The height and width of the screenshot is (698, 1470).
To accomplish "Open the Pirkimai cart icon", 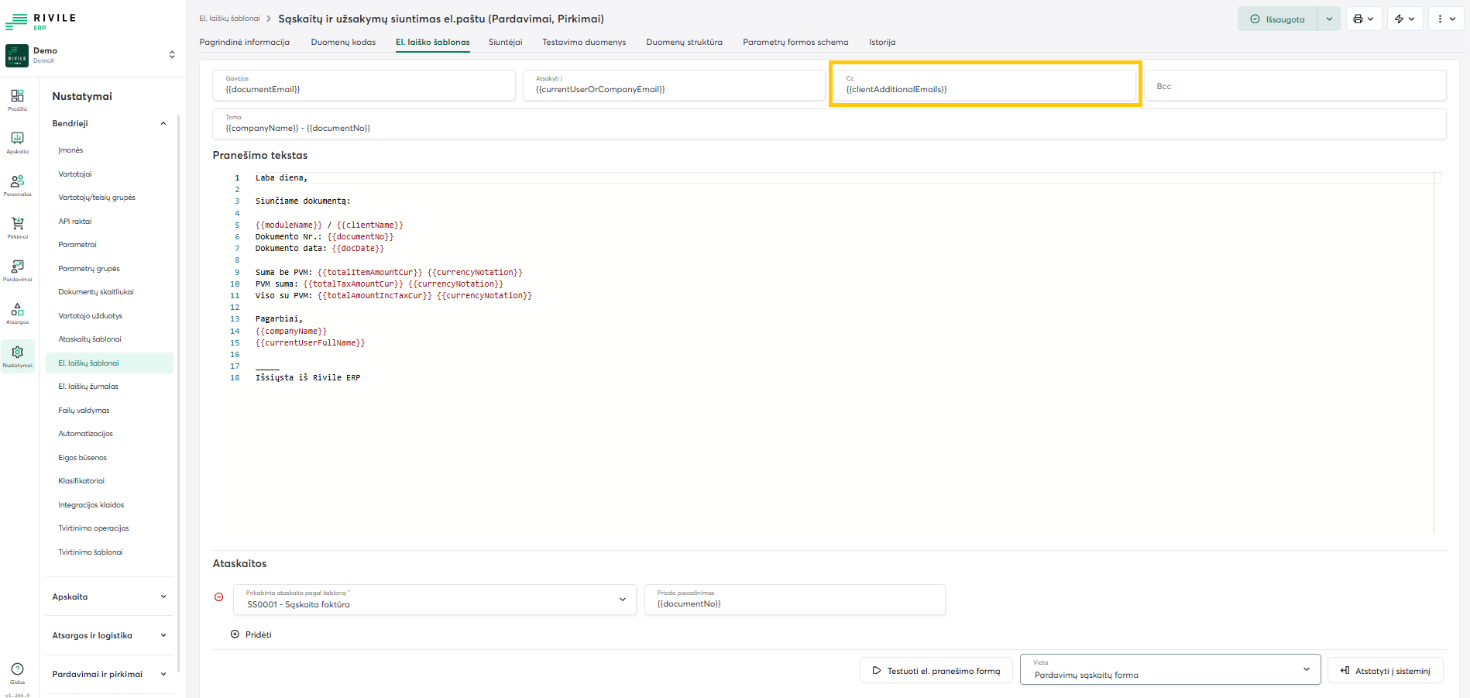I will [x=17, y=227].
